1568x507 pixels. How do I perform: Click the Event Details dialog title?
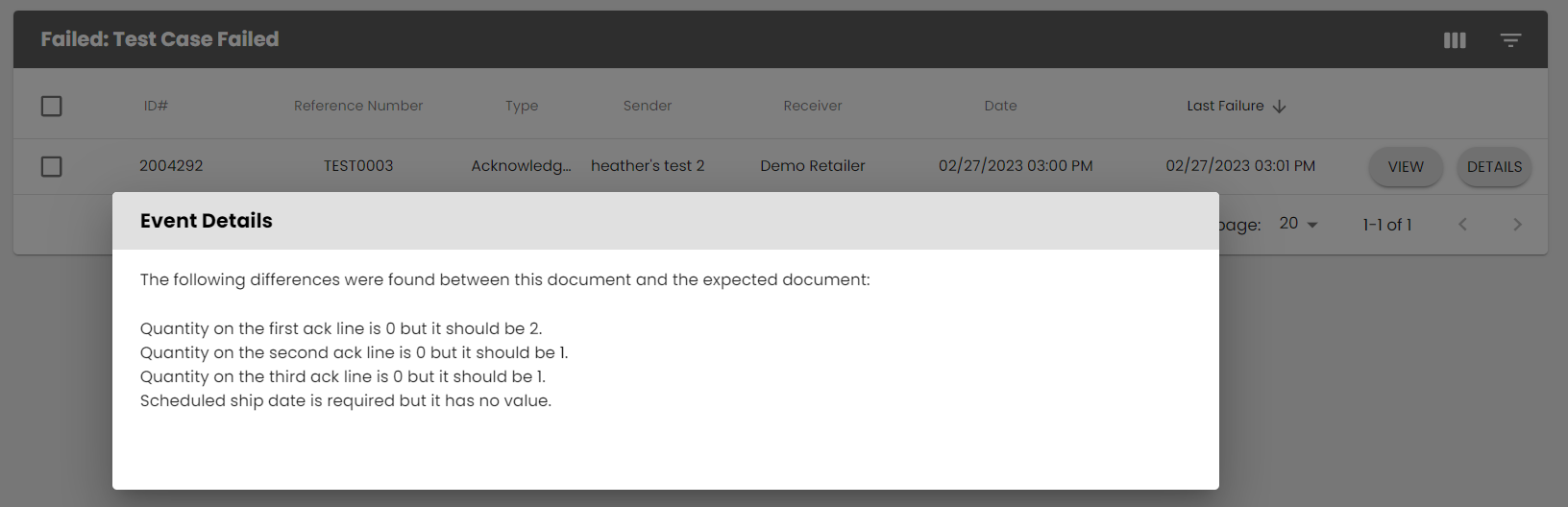[x=207, y=221]
